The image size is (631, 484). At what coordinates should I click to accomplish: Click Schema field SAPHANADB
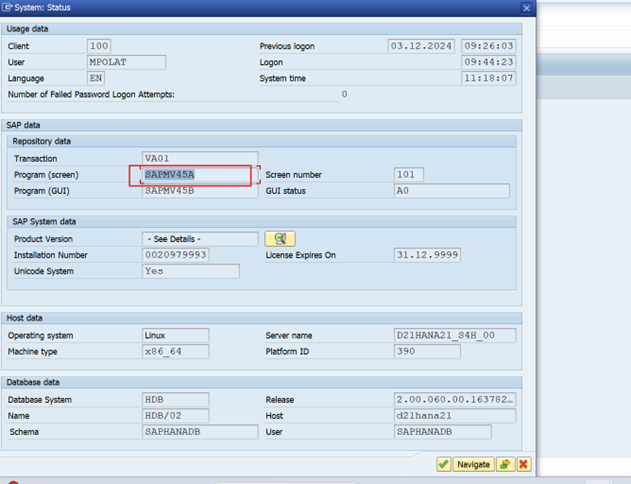[200, 432]
